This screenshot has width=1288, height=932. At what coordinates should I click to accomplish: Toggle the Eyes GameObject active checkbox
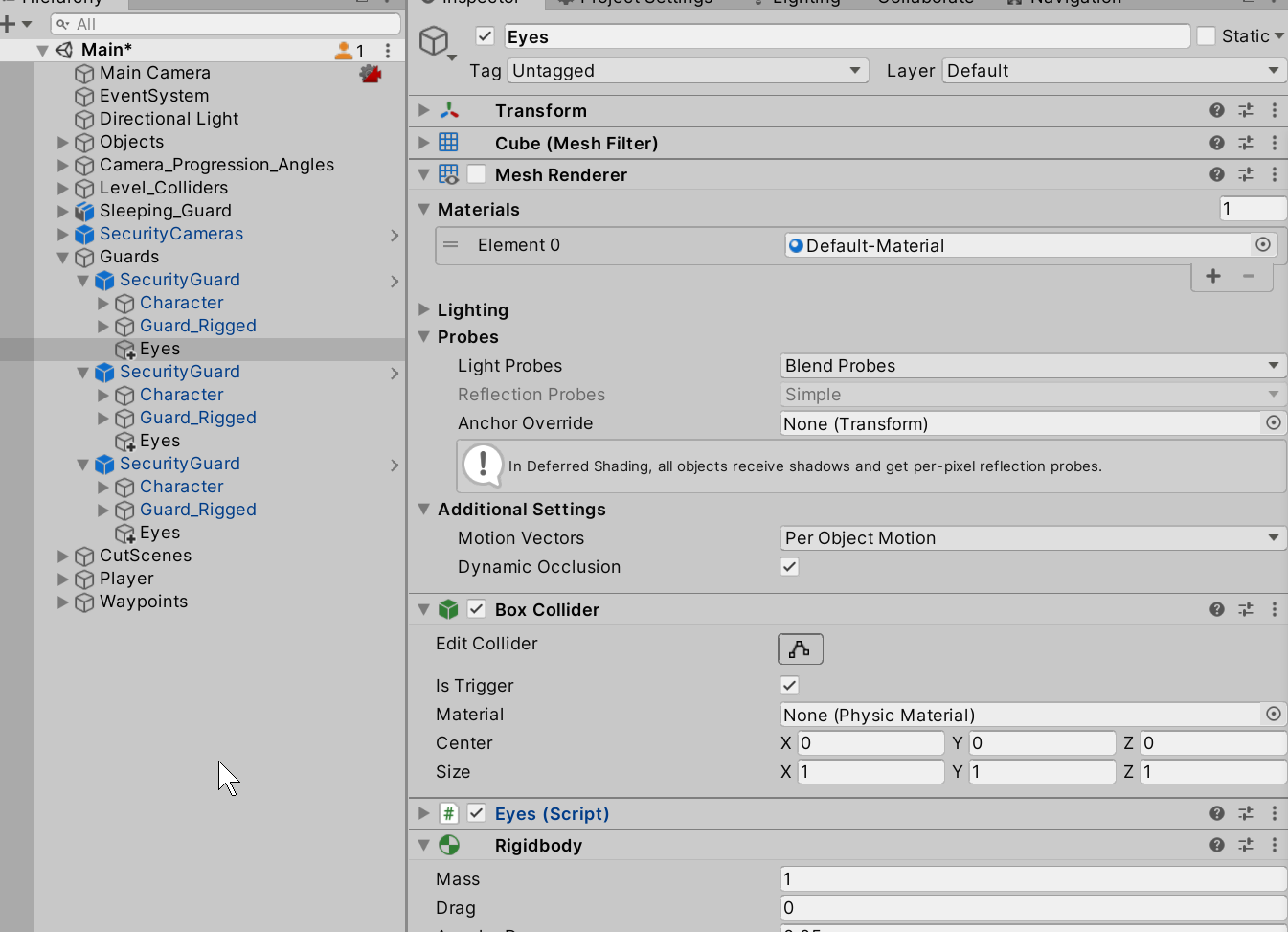[x=486, y=36]
